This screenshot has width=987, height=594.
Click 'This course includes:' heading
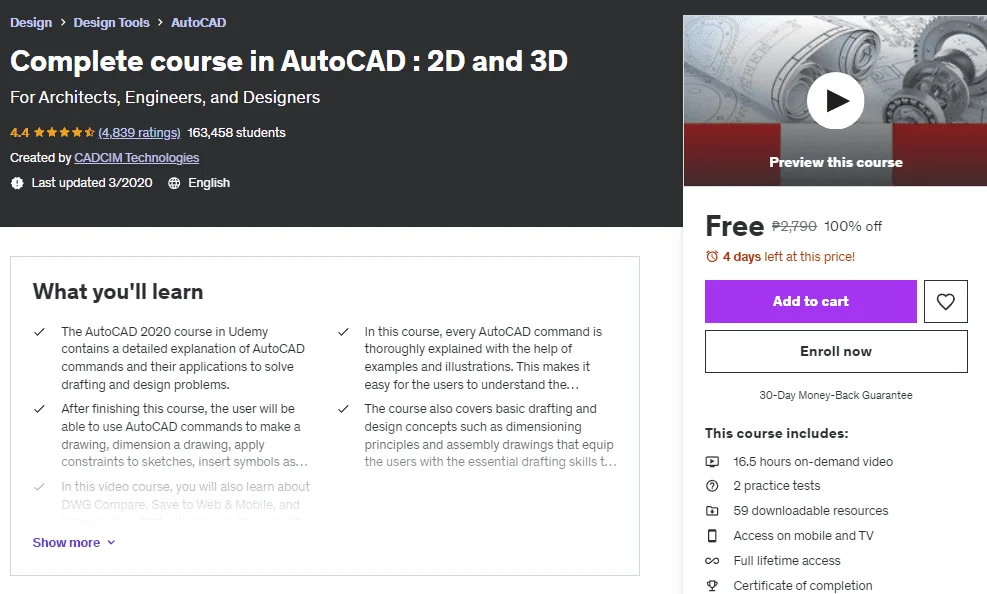click(x=777, y=434)
